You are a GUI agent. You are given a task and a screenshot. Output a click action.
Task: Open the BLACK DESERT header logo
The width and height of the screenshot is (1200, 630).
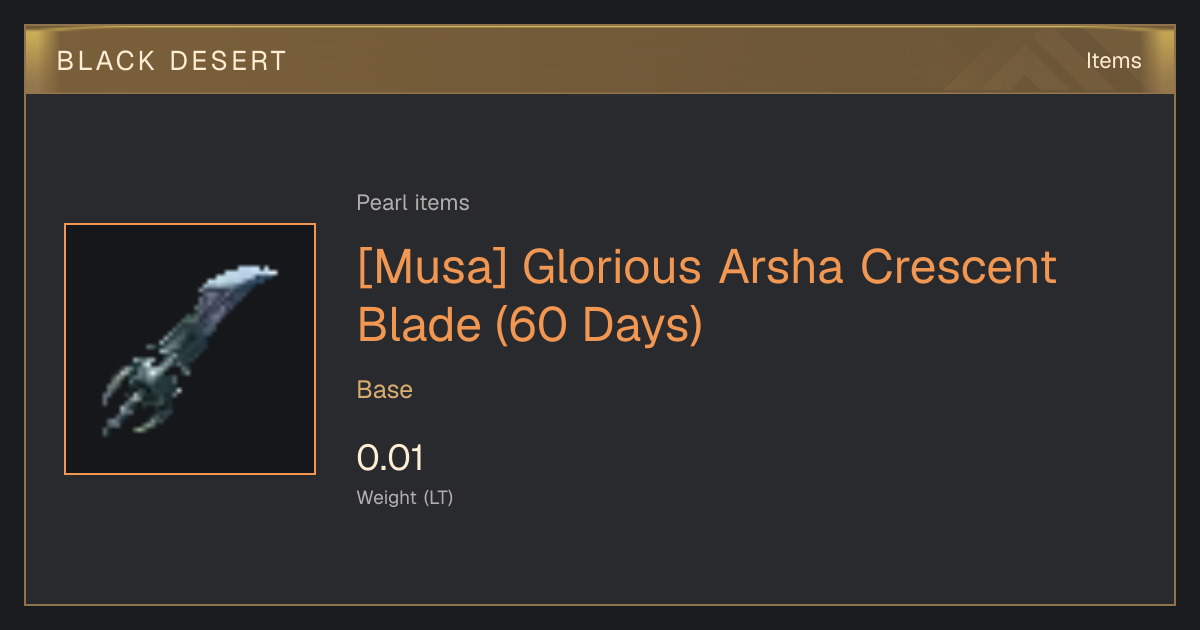(x=172, y=61)
